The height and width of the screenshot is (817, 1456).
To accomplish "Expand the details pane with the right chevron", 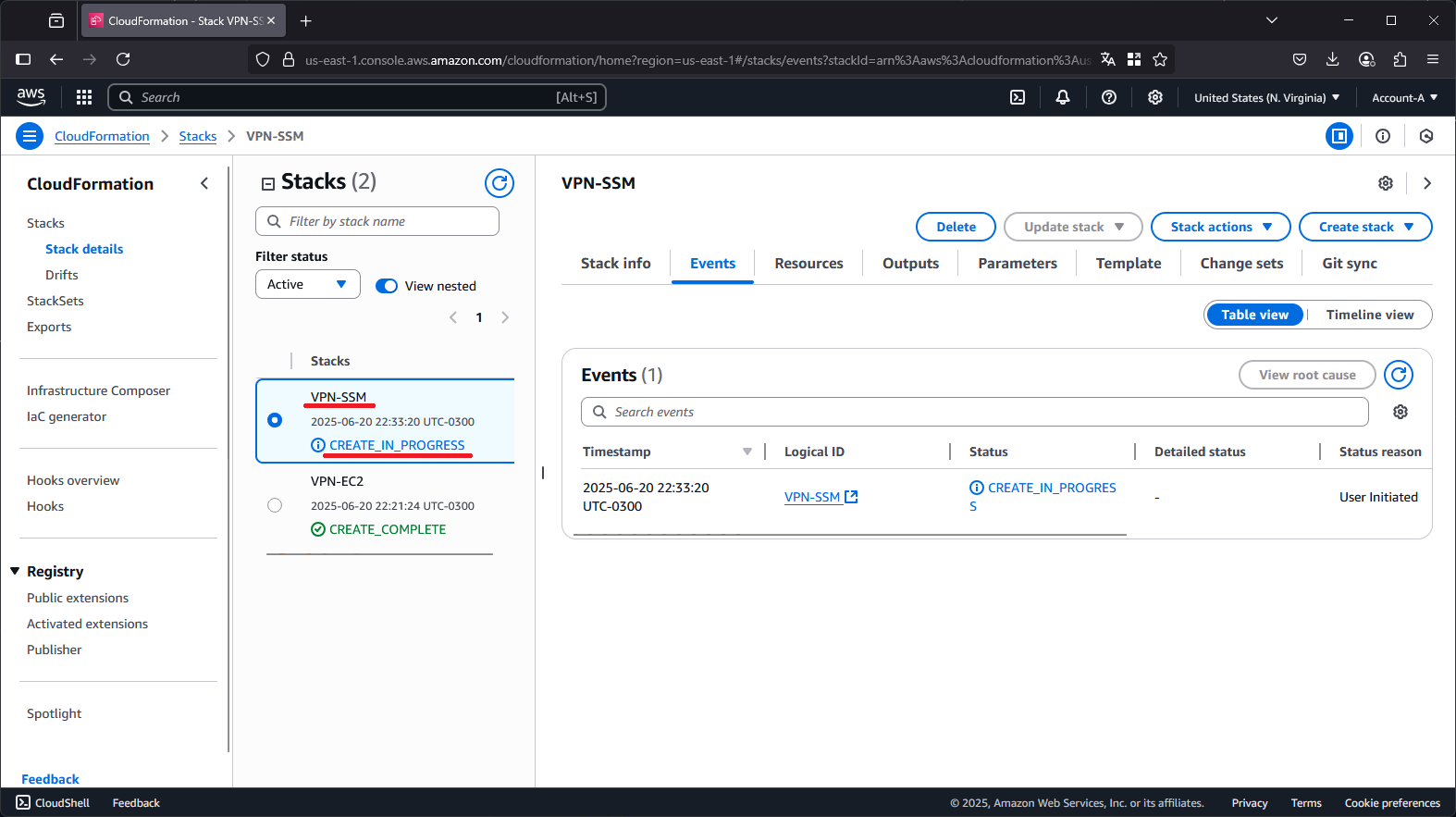I will [1427, 183].
